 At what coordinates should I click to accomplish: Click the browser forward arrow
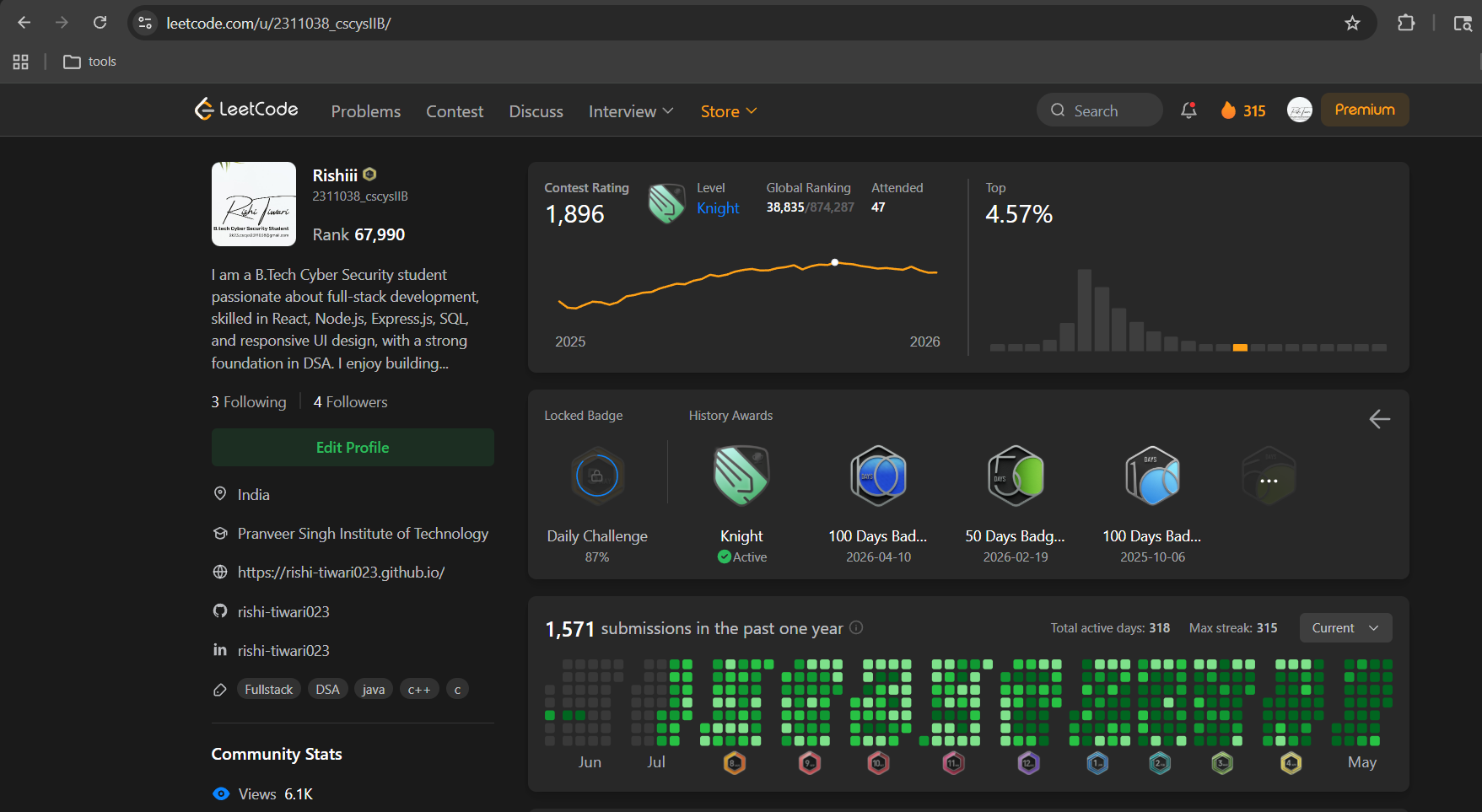(x=62, y=23)
